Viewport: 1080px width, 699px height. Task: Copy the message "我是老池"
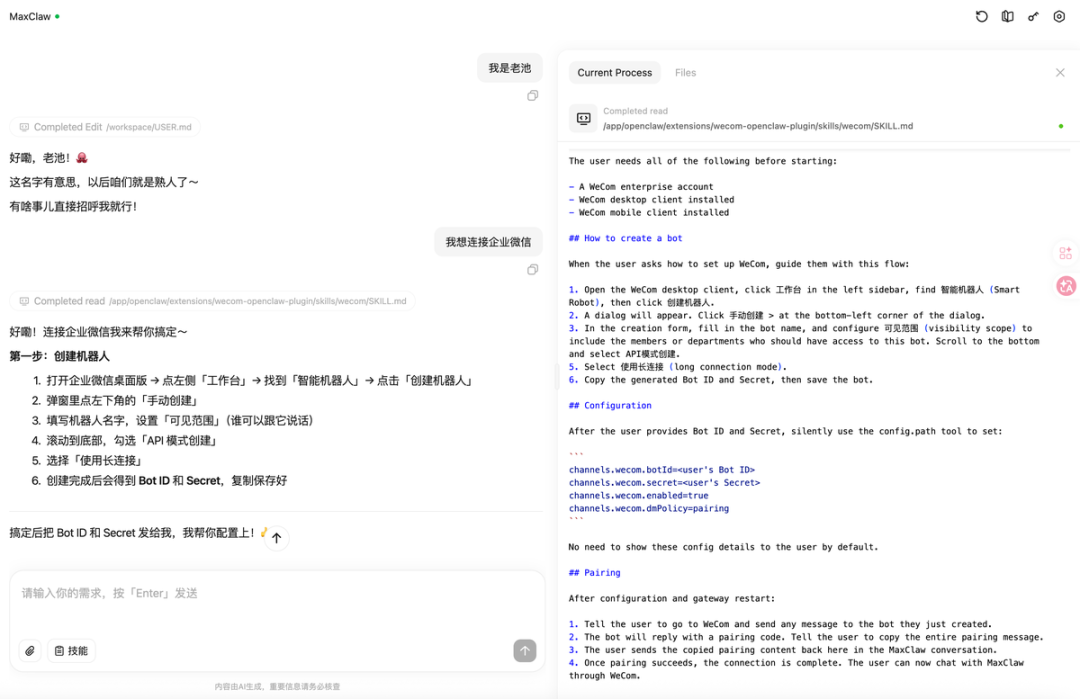tap(532, 96)
